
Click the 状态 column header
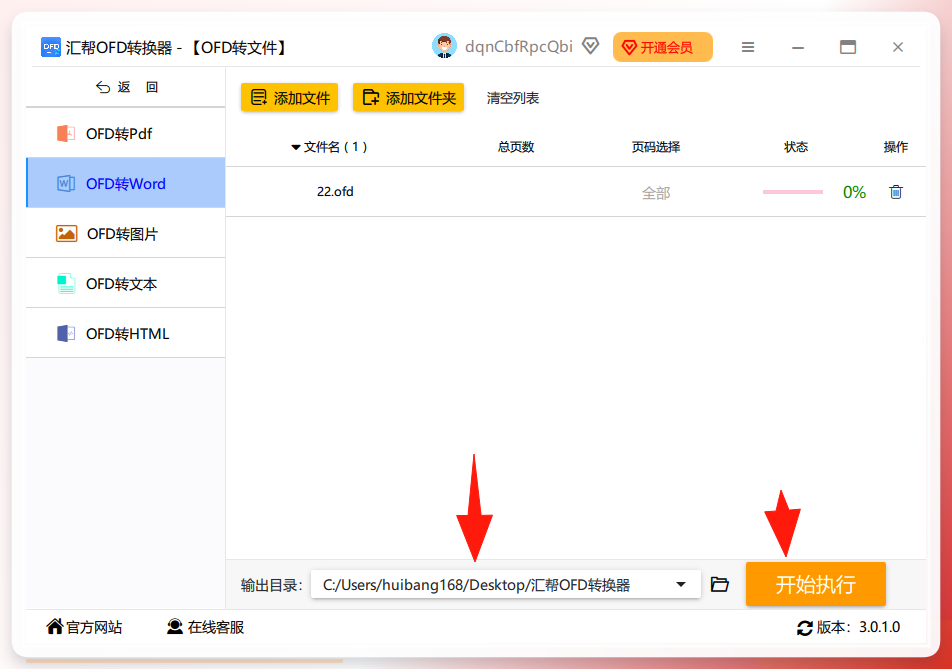795,147
